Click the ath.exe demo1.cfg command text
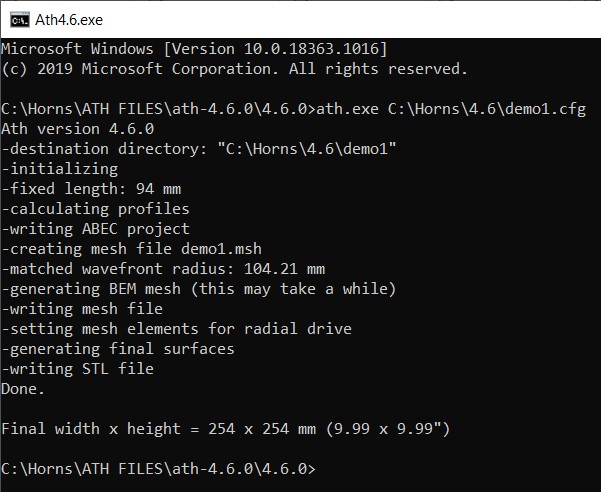The image size is (601, 492). click(451, 109)
